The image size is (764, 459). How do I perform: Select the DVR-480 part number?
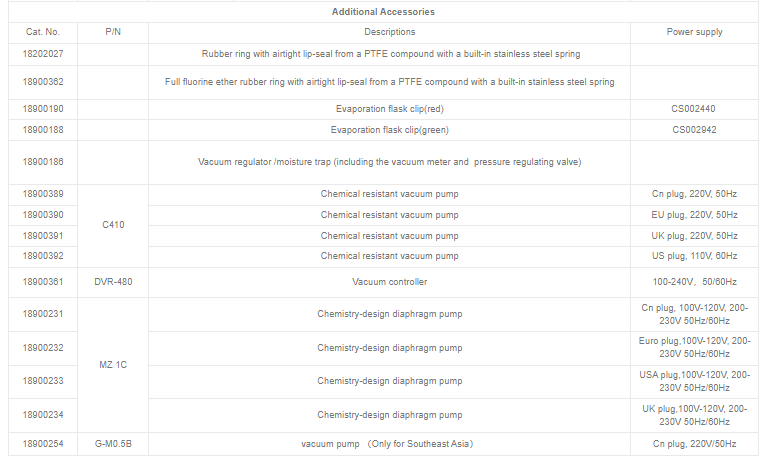[113, 282]
